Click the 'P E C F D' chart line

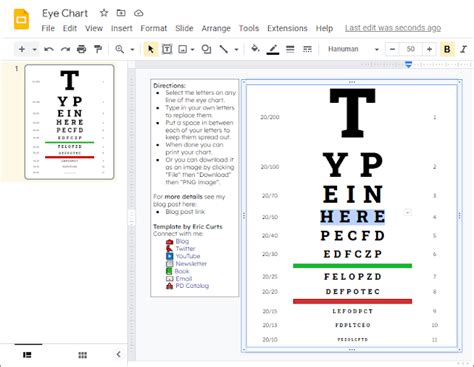pos(353,236)
